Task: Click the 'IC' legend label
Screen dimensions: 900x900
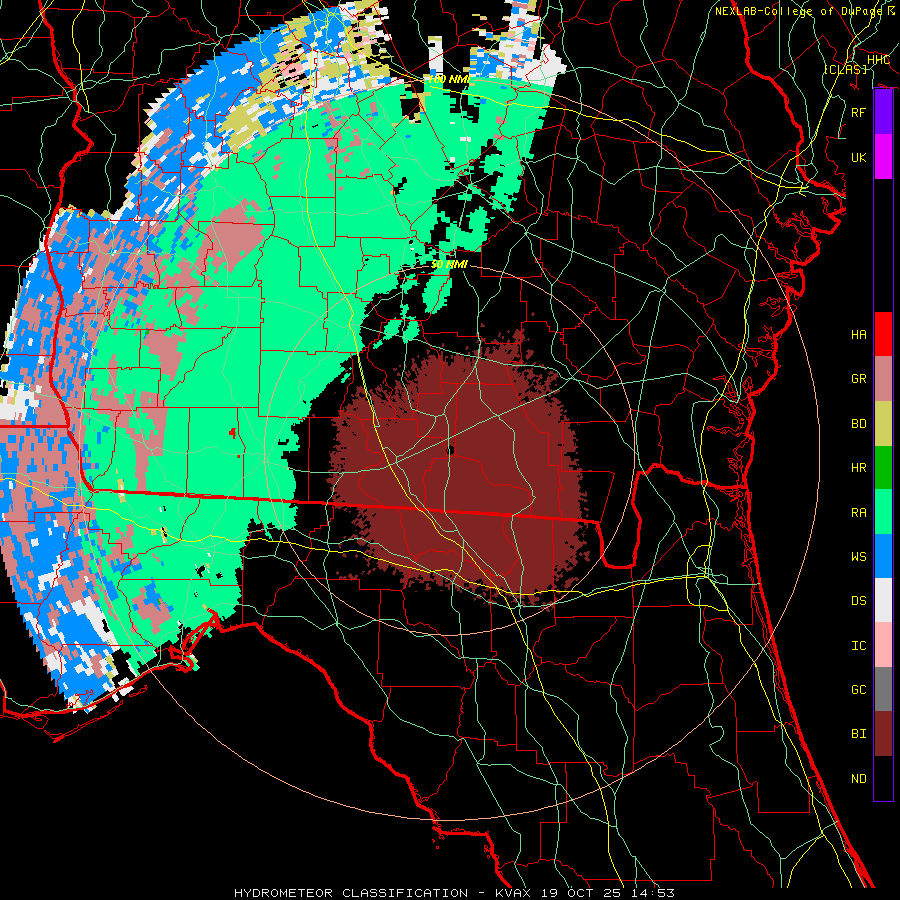Action: [x=859, y=646]
